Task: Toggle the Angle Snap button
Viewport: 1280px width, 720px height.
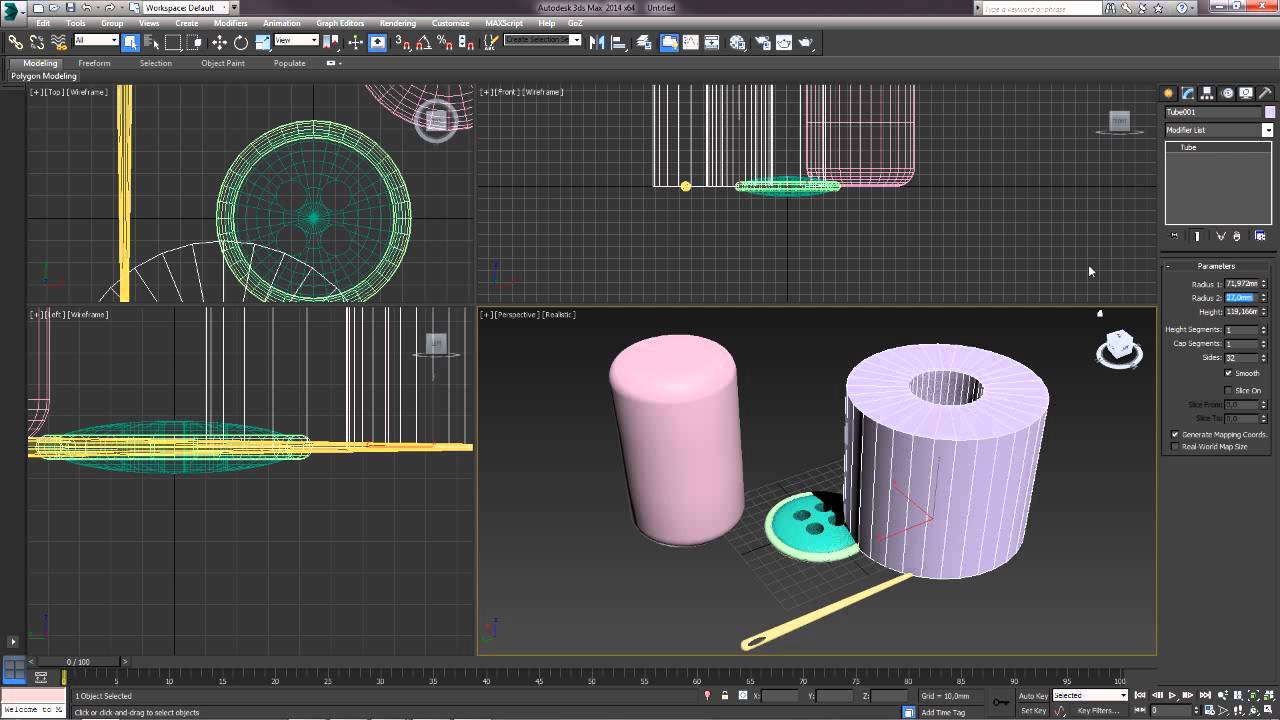Action: coord(423,42)
